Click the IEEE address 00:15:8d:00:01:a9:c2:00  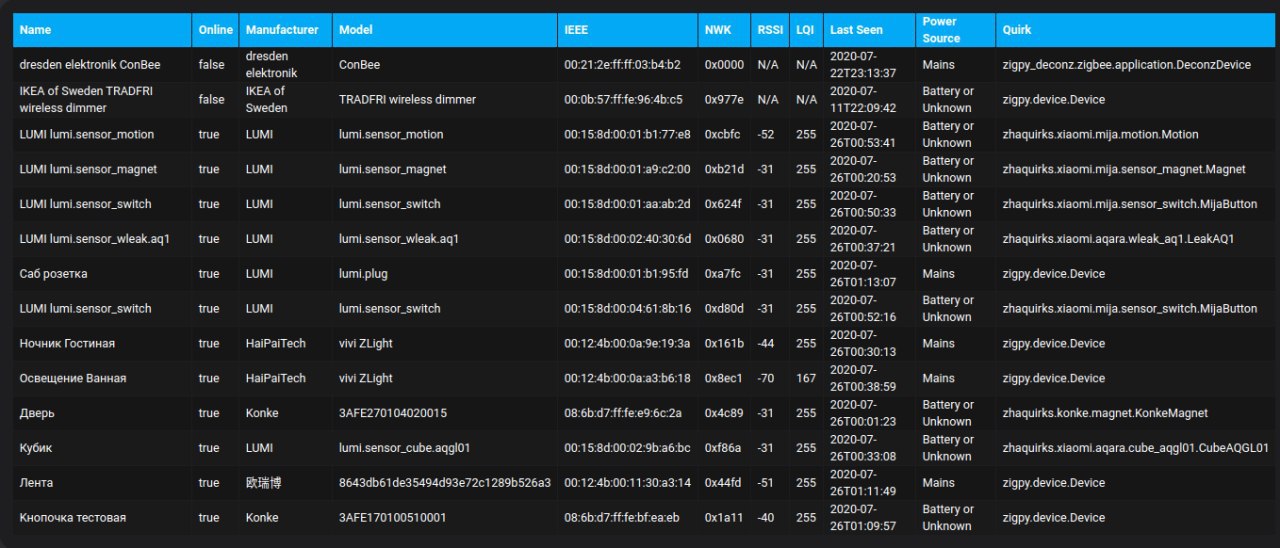[627, 170]
